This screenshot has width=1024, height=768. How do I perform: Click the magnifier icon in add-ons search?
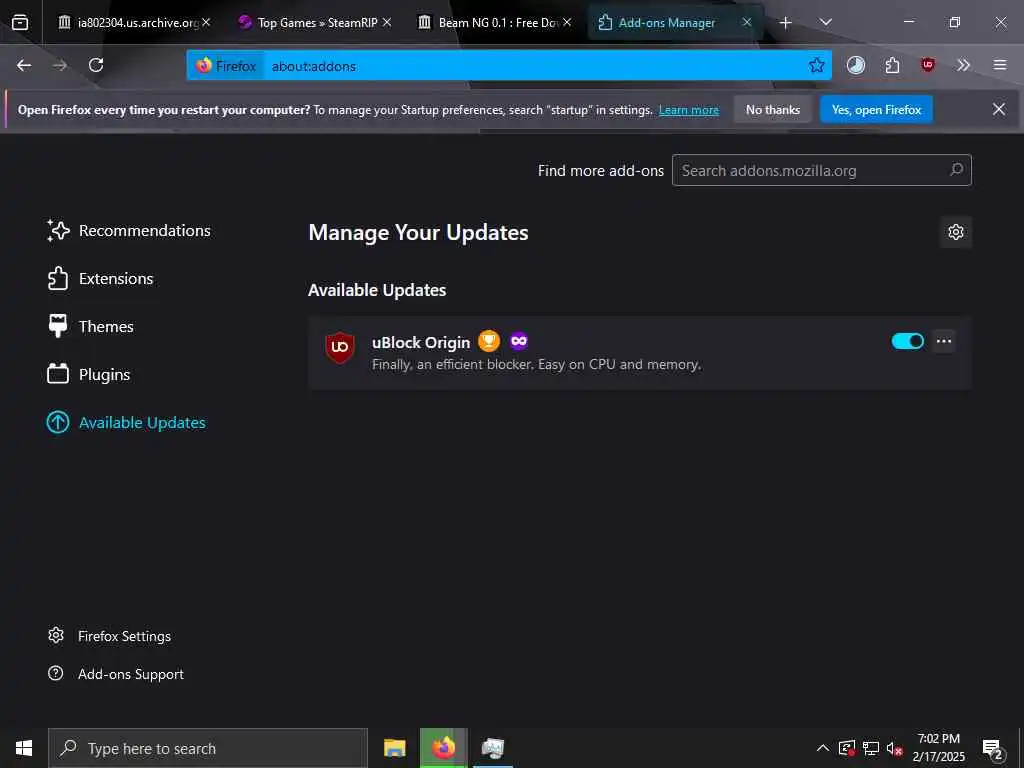coord(956,170)
